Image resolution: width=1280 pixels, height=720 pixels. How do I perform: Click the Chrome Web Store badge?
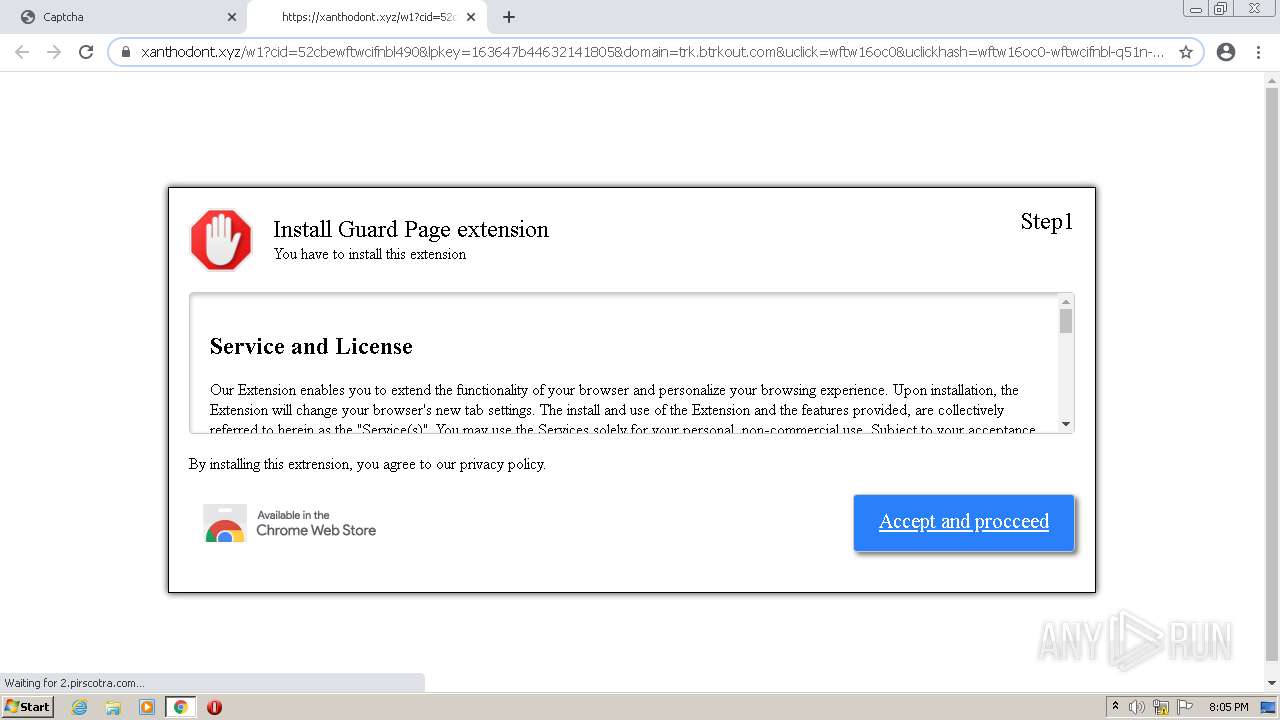click(290, 523)
